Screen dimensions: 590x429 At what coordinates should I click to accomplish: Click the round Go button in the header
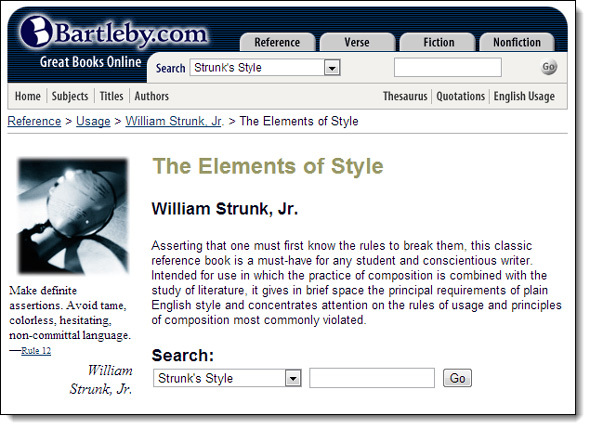pyautogui.click(x=549, y=67)
